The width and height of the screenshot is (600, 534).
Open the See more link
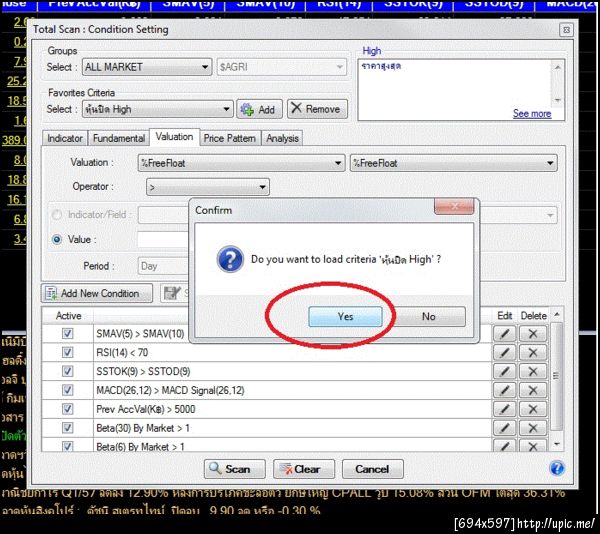[532, 114]
